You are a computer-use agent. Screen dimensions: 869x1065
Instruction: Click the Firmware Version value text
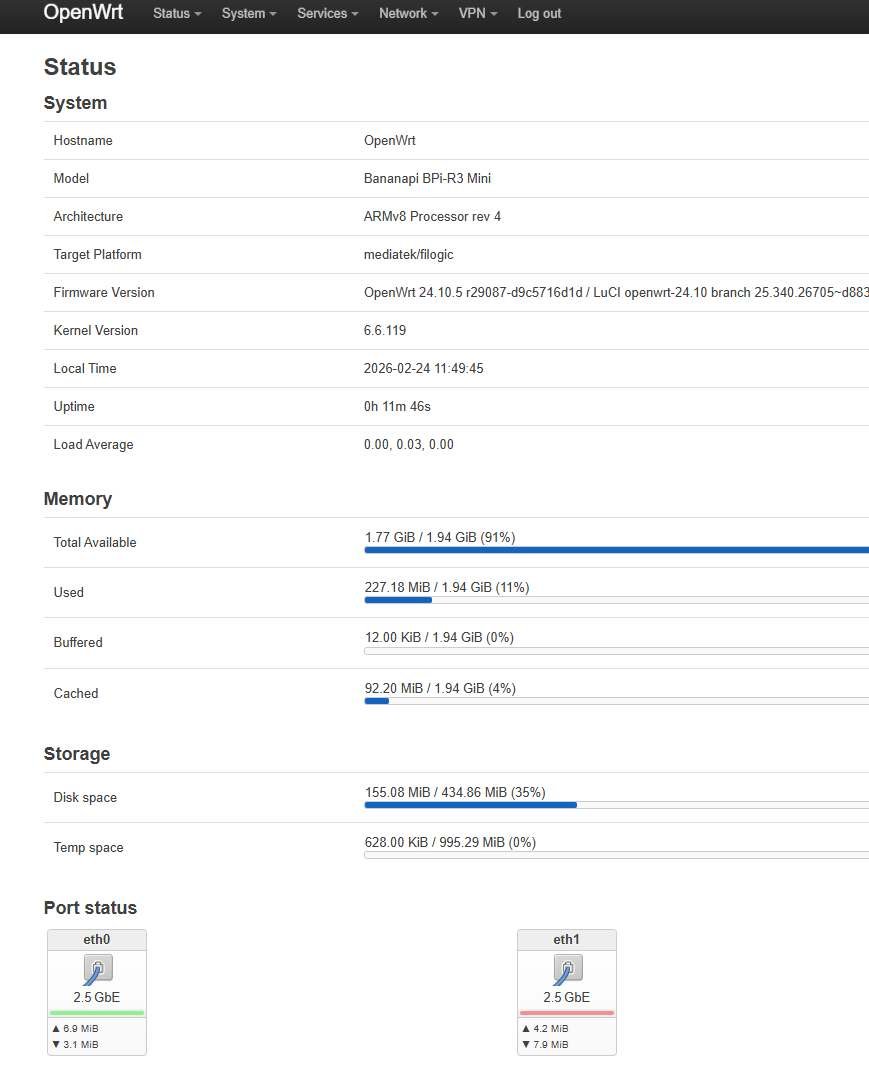point(615,293)
